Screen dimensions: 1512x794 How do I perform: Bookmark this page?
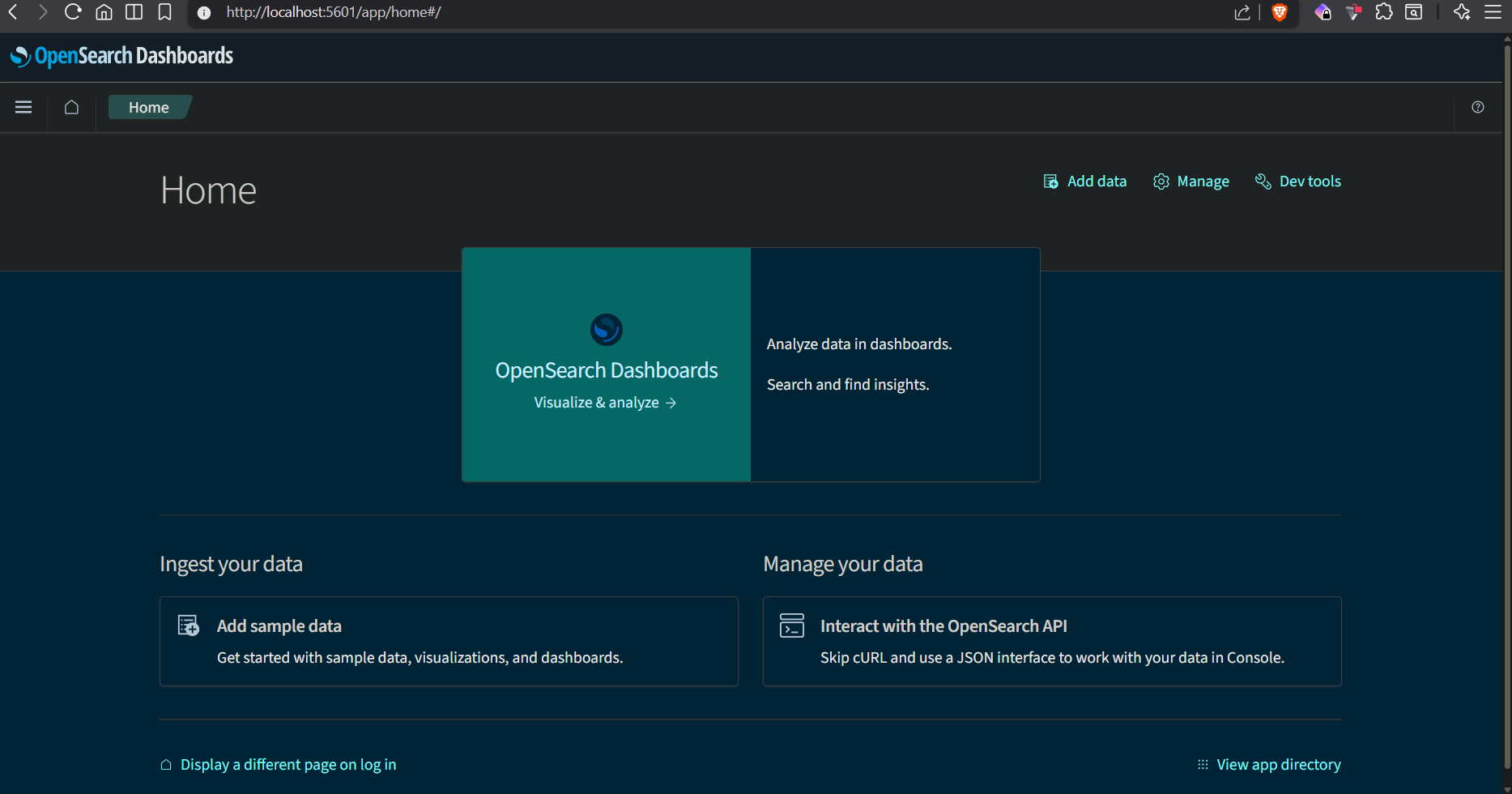[x=164, y=12]
